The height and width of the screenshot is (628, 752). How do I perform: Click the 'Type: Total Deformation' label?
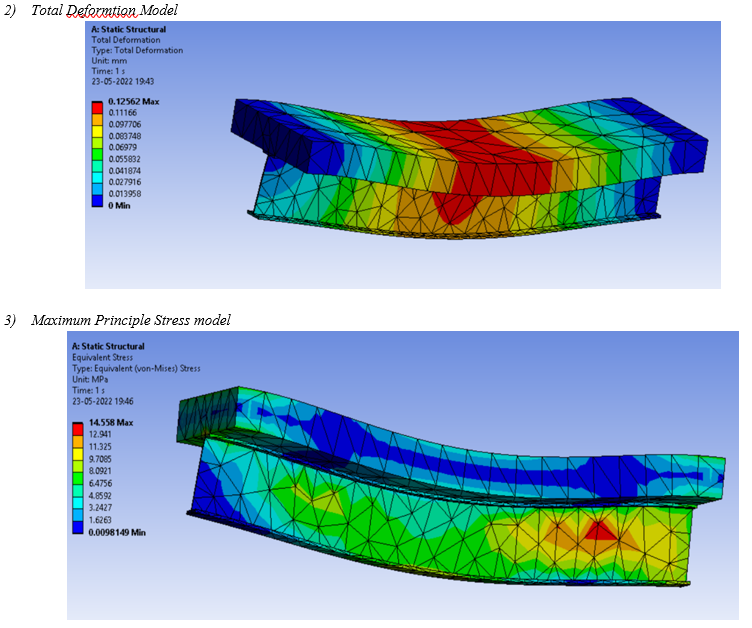tap(137, 50)
